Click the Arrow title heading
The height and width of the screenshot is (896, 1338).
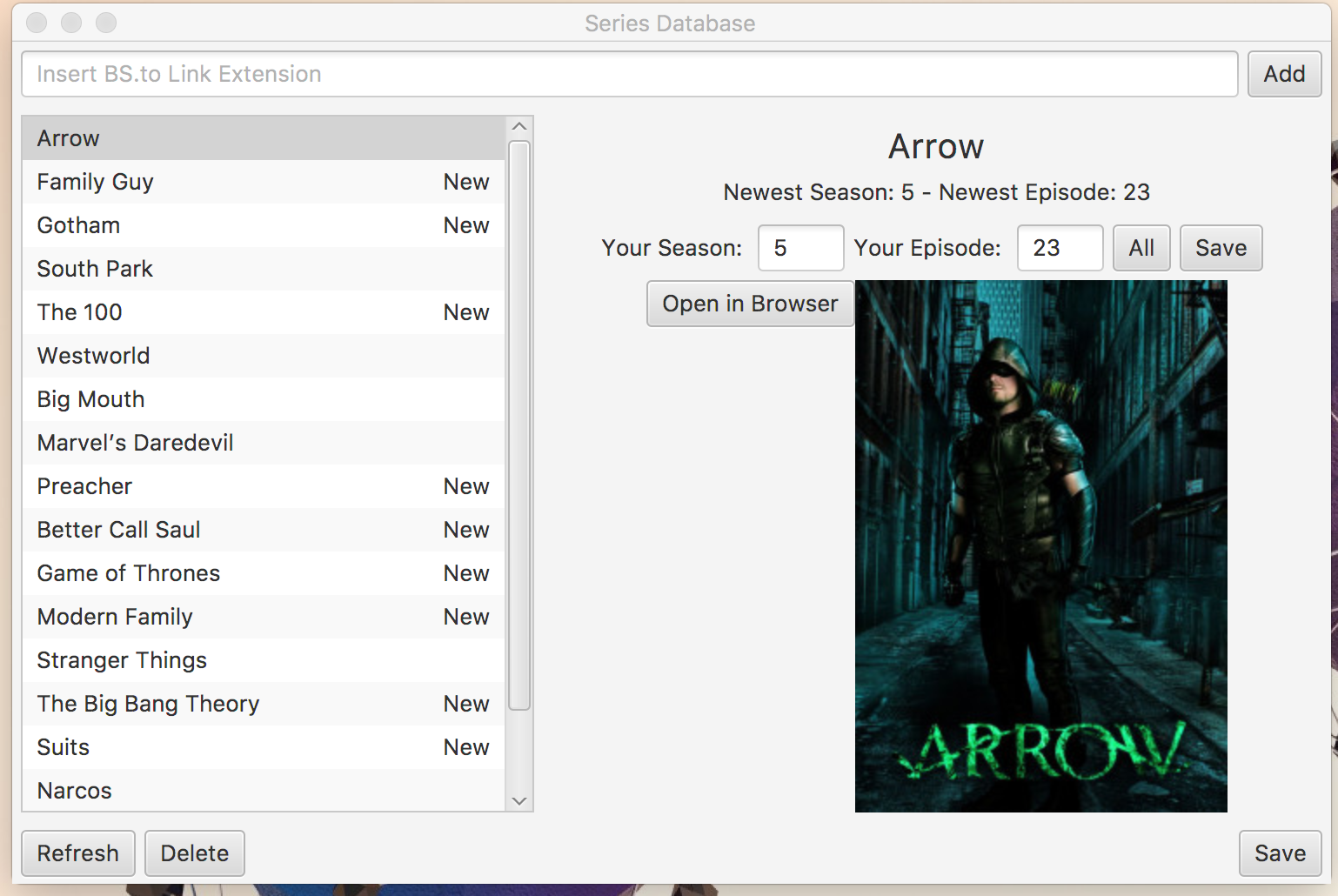coord(936,146)
